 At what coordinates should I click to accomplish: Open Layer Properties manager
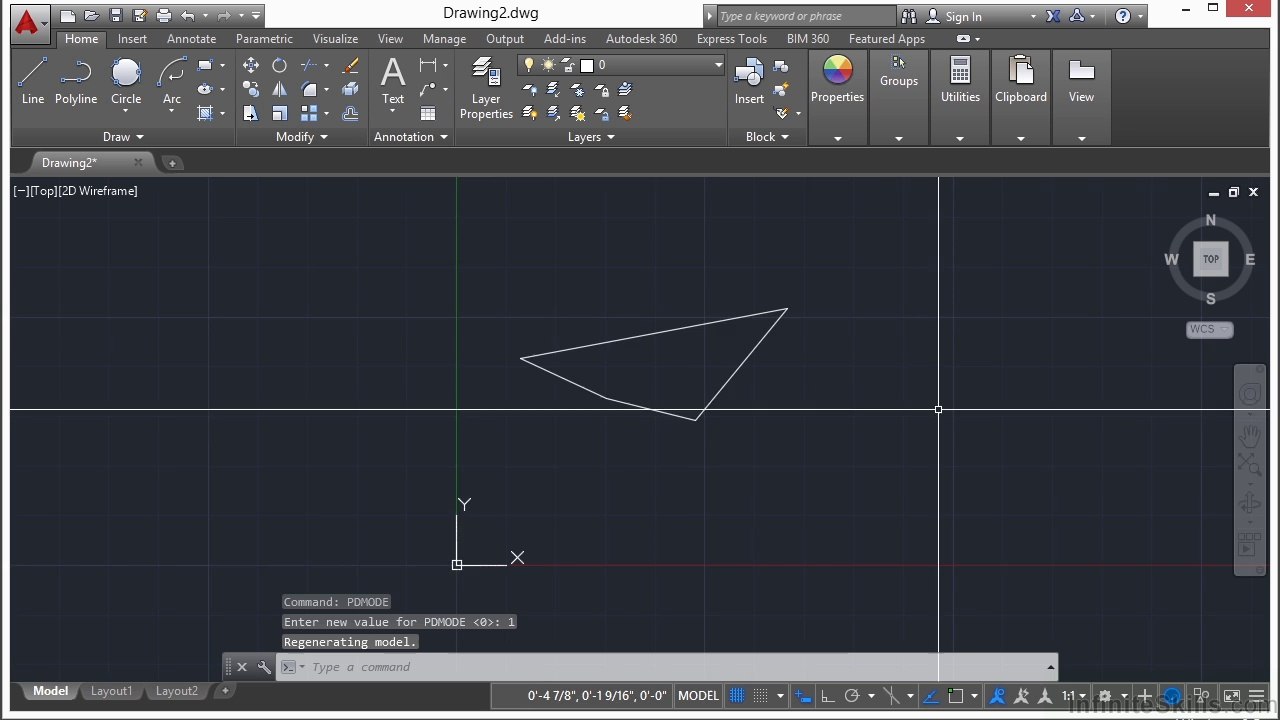click(x=486, y=88)
